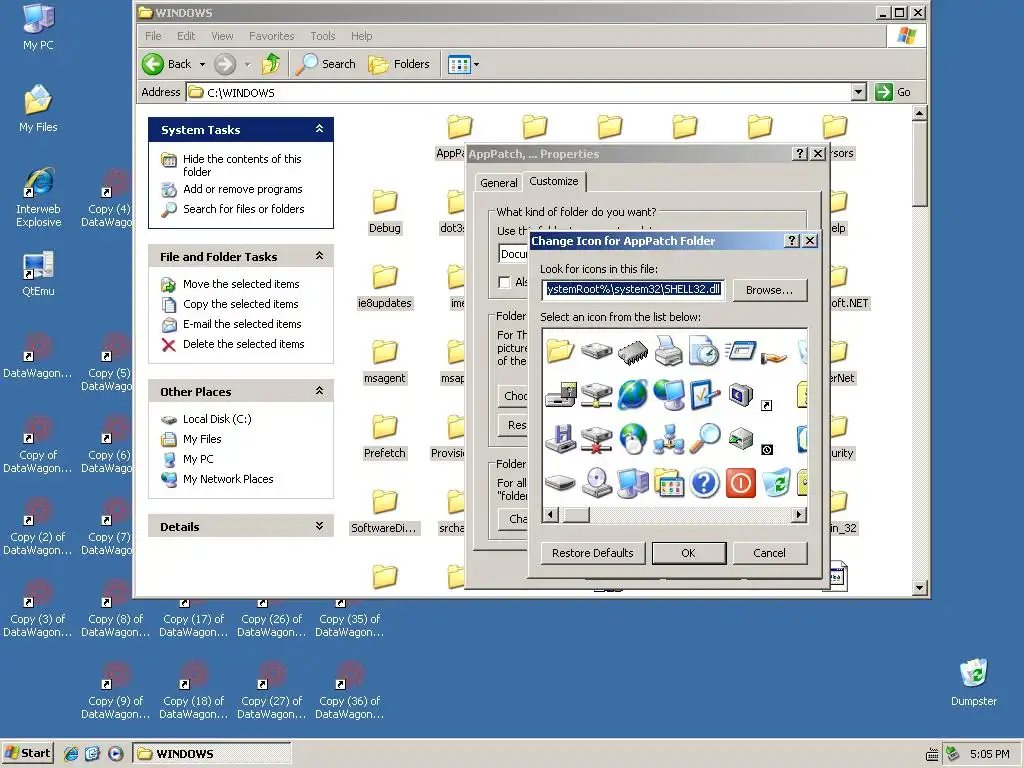The width and height of the screenshot is (1024, 768).
Task: Select the Internet Explorer globe icon
Action: click(x=633, y=394)
